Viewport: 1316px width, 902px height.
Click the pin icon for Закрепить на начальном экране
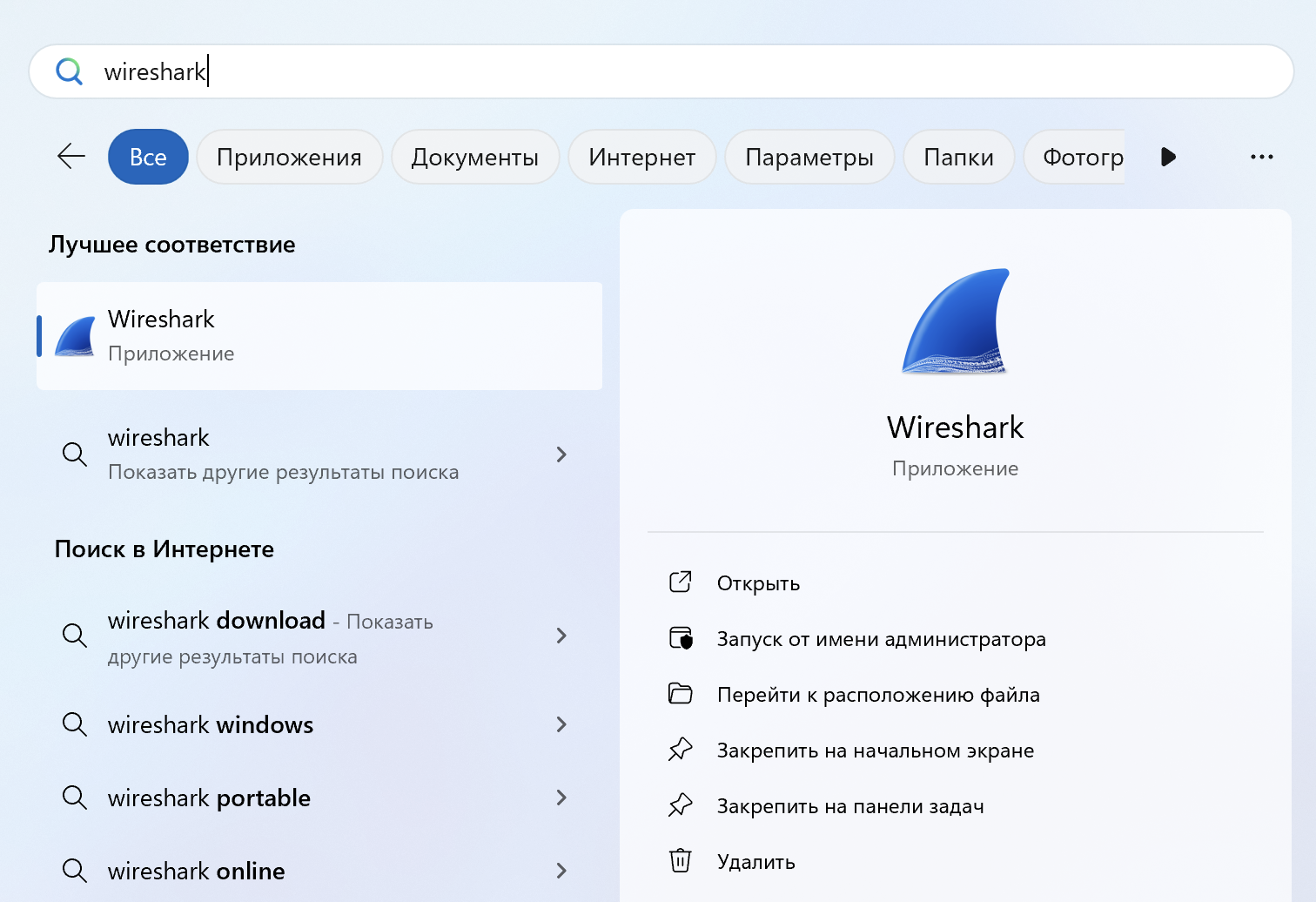682,749
